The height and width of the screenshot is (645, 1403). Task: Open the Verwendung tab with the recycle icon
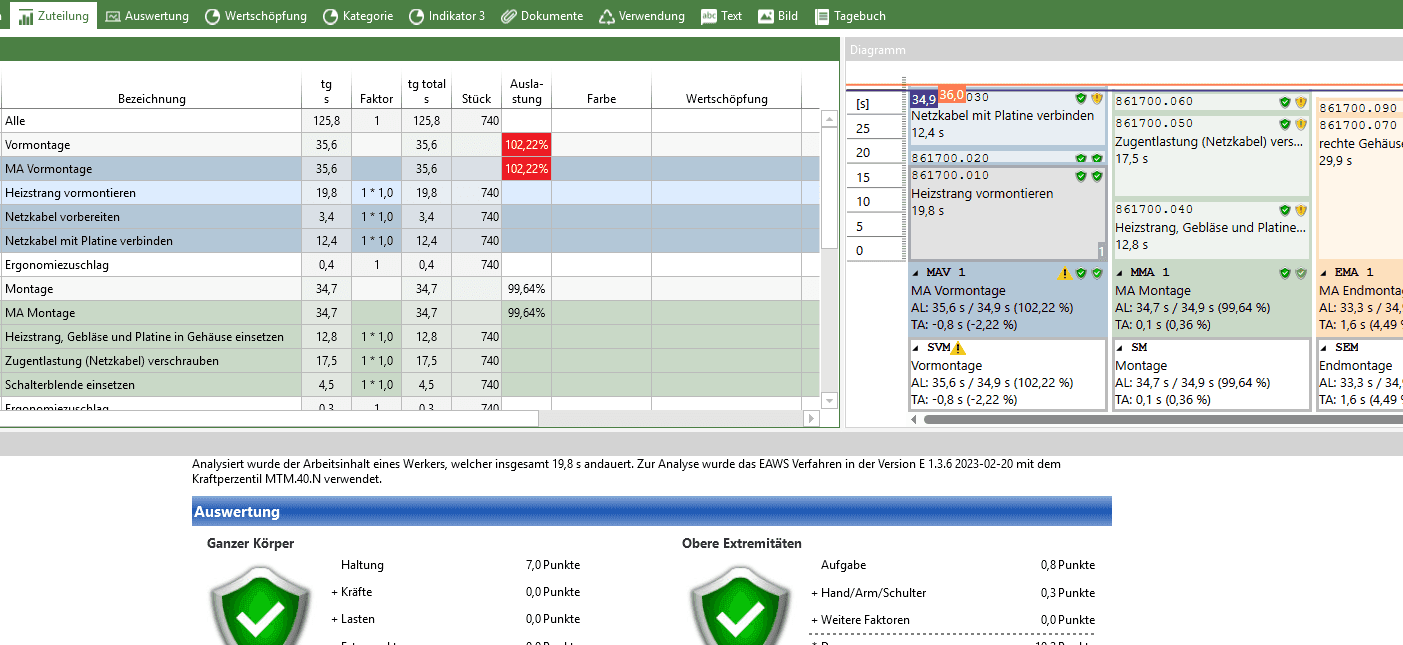[641, 16]
